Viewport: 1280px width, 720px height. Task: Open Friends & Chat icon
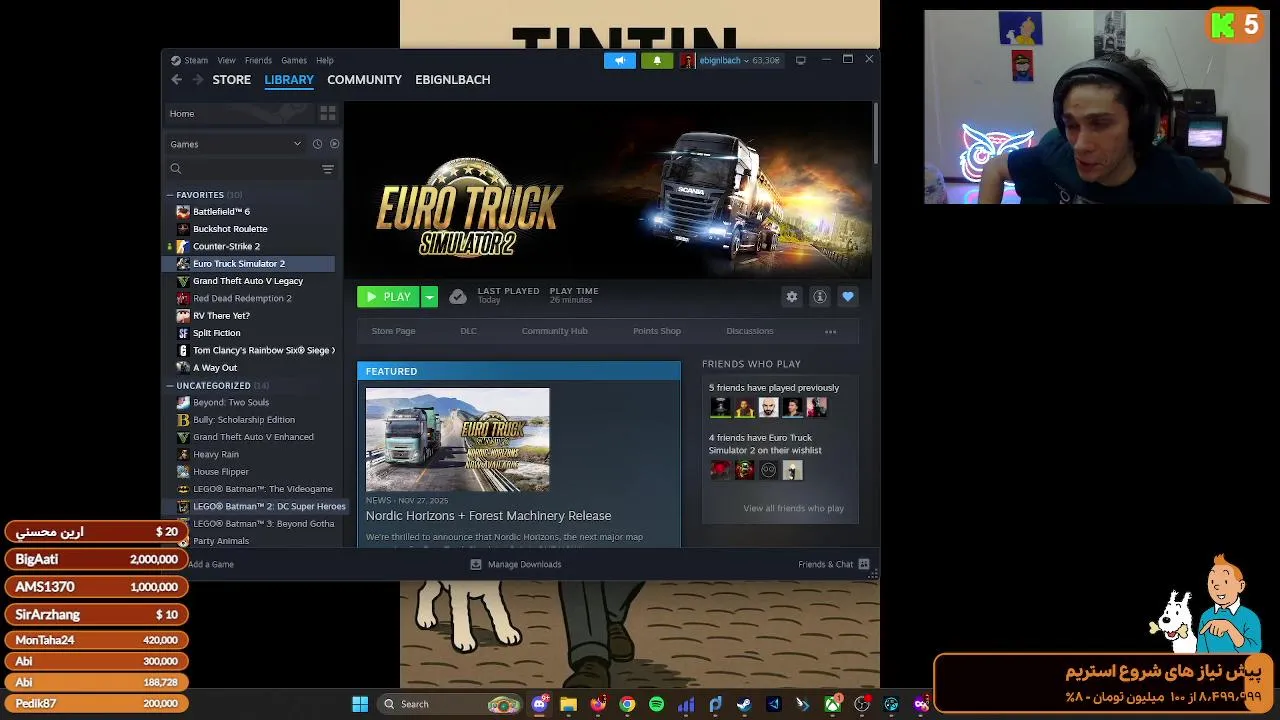pyautogui.click(x=864, y=564)
